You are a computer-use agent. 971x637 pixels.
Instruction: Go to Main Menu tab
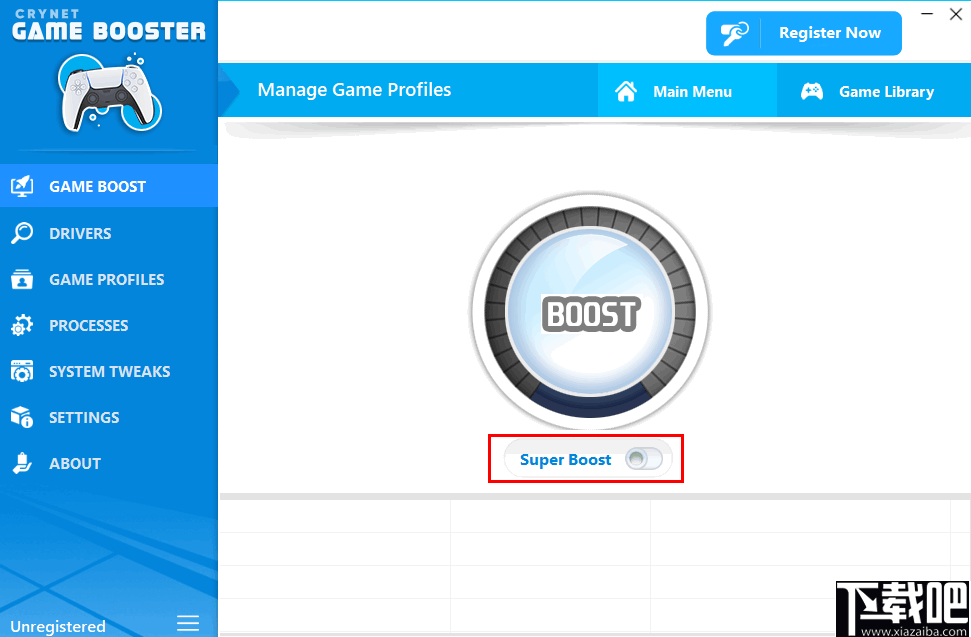(x=687, y=90)
